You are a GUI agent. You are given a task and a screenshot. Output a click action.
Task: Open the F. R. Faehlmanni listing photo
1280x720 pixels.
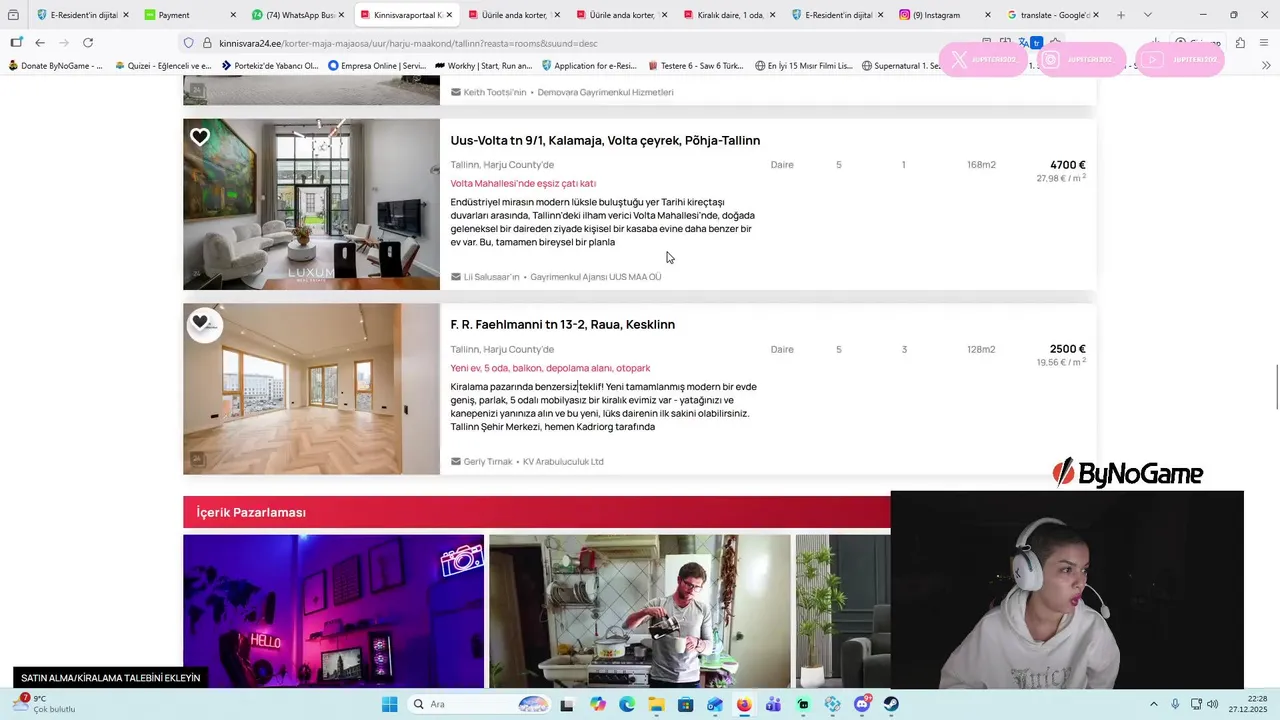pos(311,389)
